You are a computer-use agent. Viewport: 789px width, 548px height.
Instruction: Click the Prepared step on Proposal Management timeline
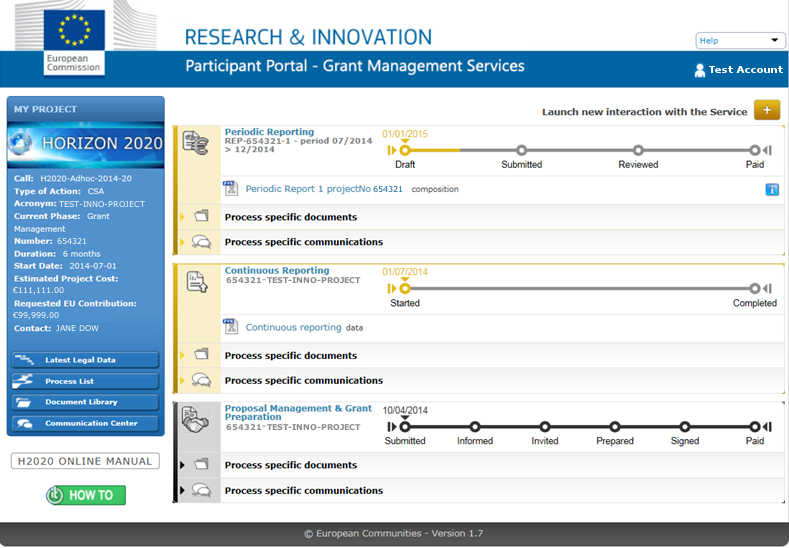tap(614, 427)
